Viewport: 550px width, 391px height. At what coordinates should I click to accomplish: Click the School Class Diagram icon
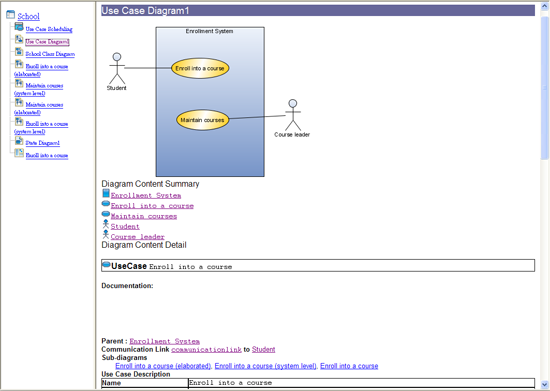click(x=19, y=52)
